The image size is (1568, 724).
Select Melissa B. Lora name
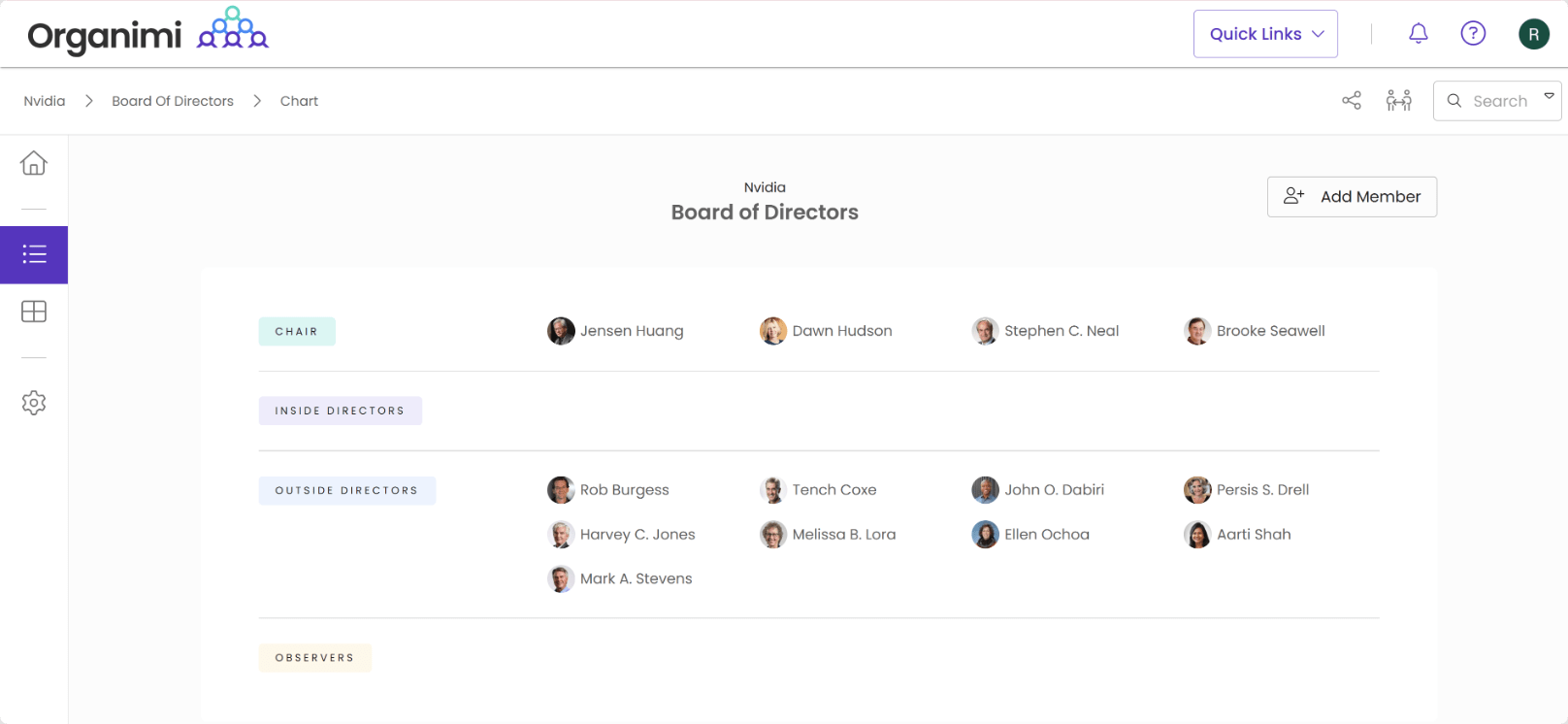pyautogui.click(x=844, y=535)
